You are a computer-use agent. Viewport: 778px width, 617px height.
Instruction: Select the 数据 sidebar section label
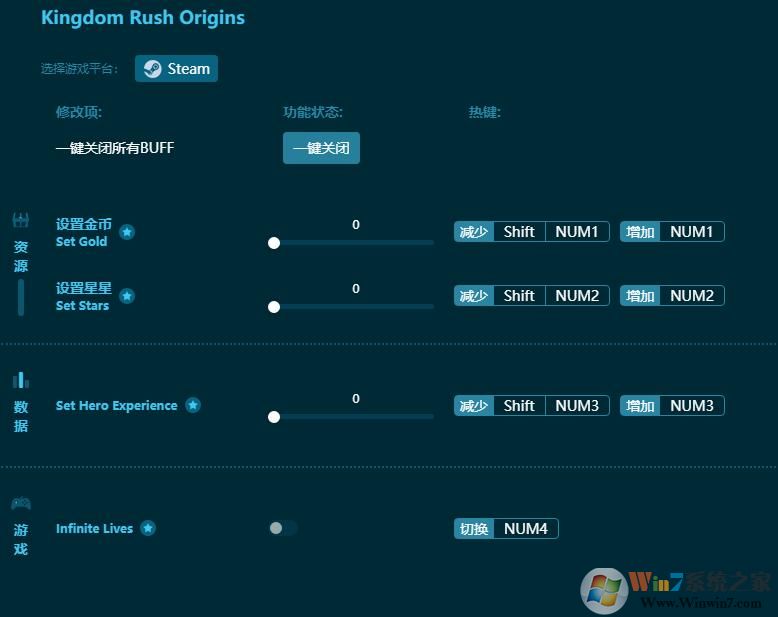tap(21, 417)
